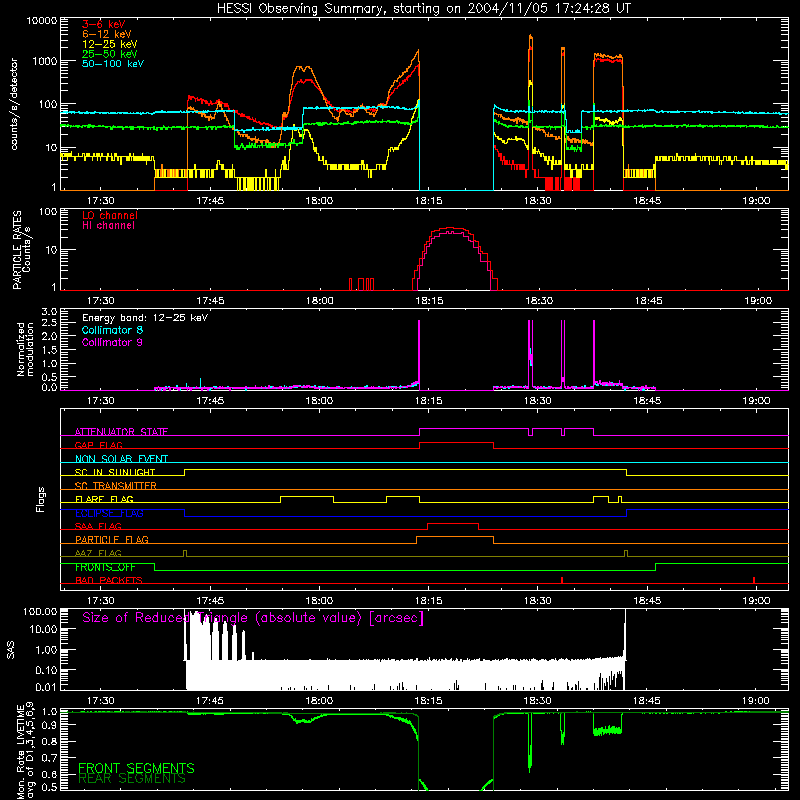Screen dimensions: 800x800
Task: Click the BAD_PACKETS spike just before 19:00
Action: click(754, 580)
